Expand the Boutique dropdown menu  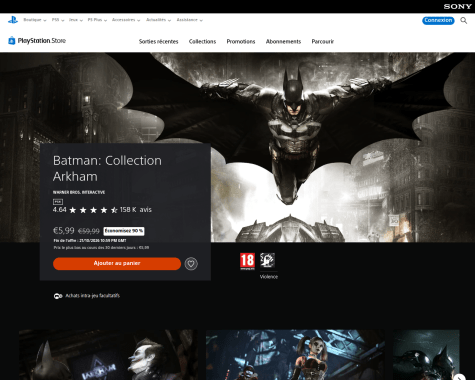pos(35,20)
